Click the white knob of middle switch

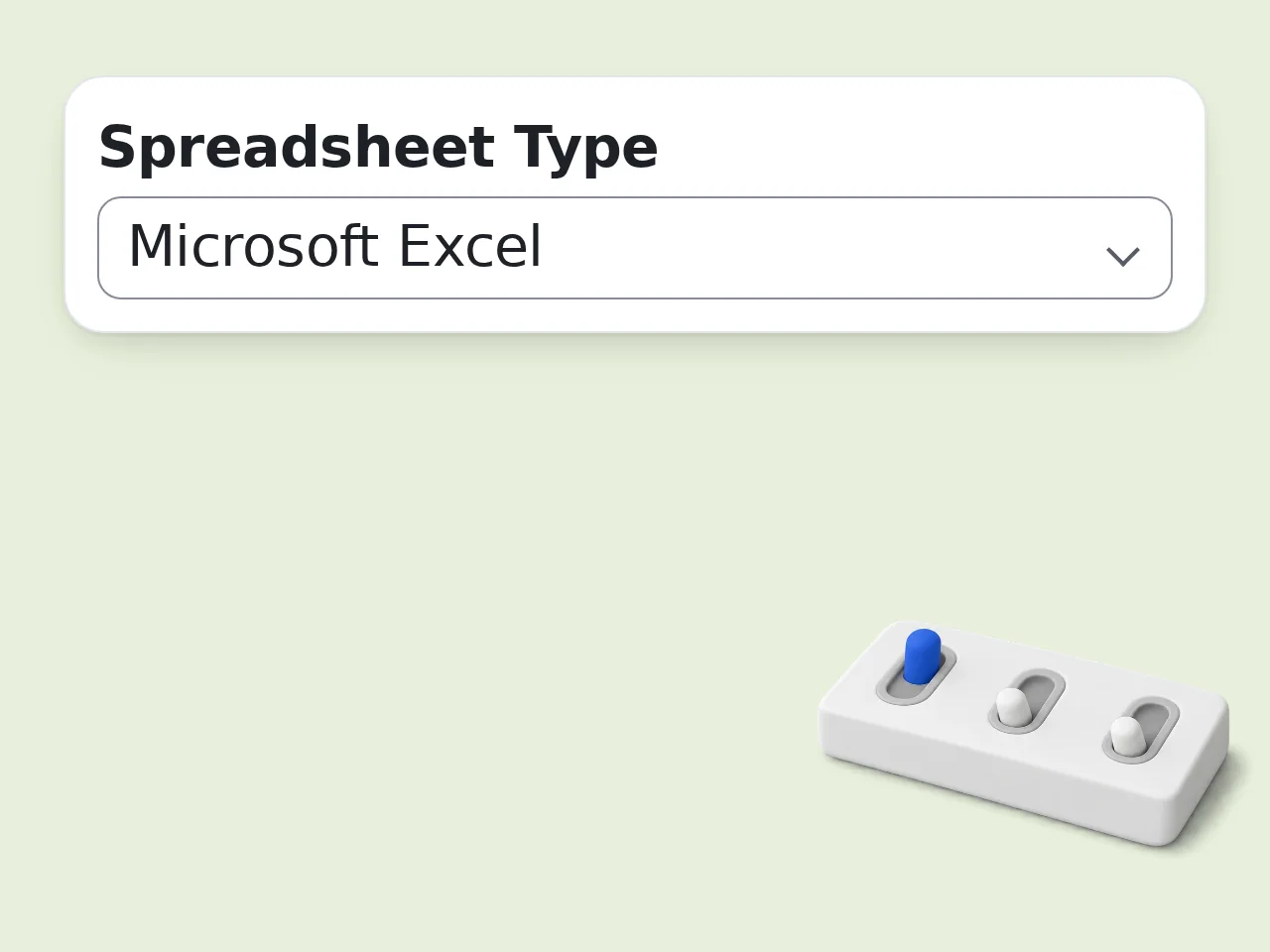1012,707
